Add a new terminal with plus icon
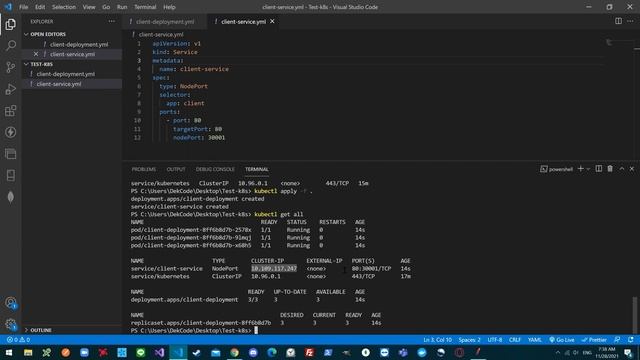The height and width of the screenshot is (360, 640). pos(580,169)
